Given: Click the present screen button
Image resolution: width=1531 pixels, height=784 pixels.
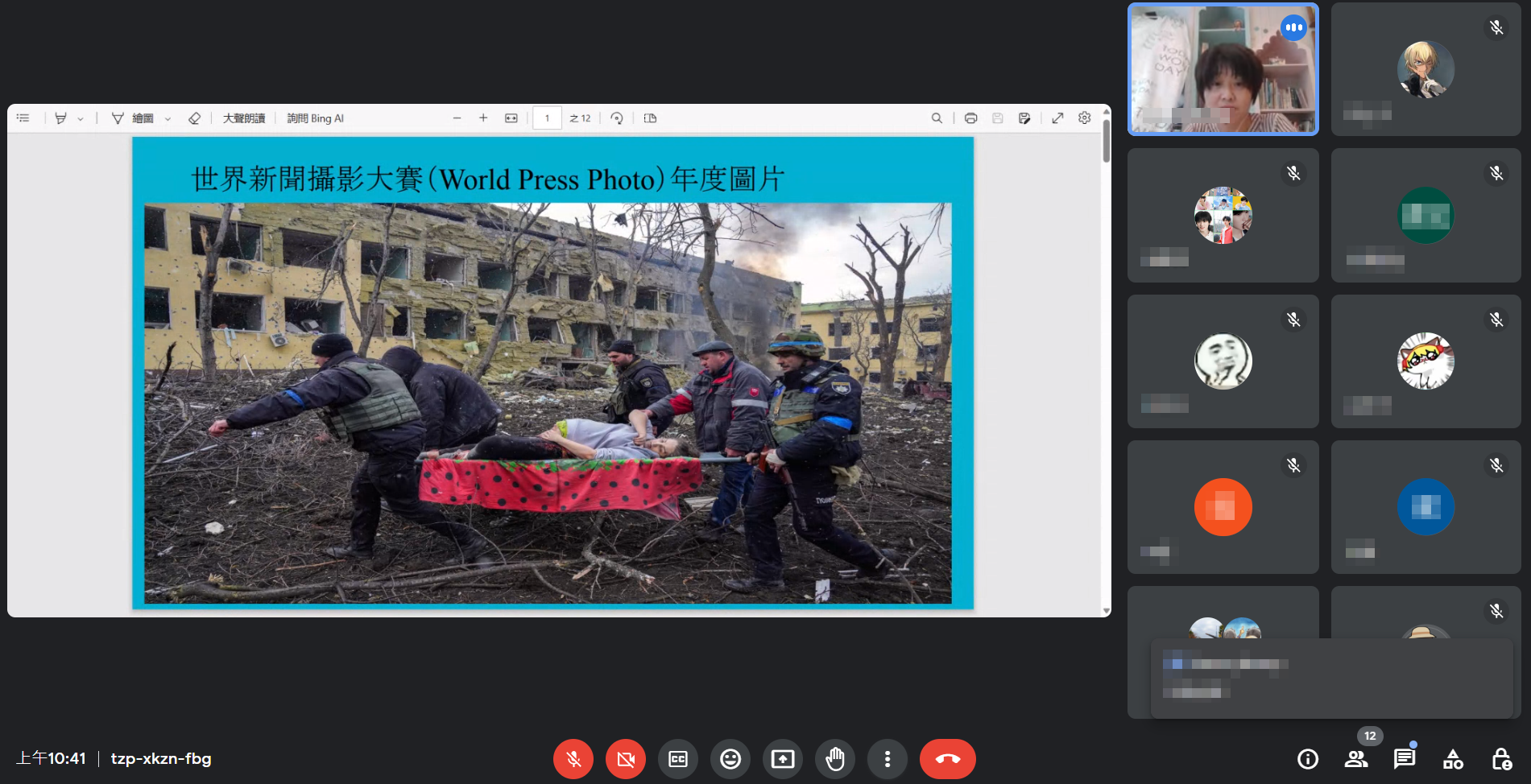Looking at the screenshot, I should click(x=783, y=759).
